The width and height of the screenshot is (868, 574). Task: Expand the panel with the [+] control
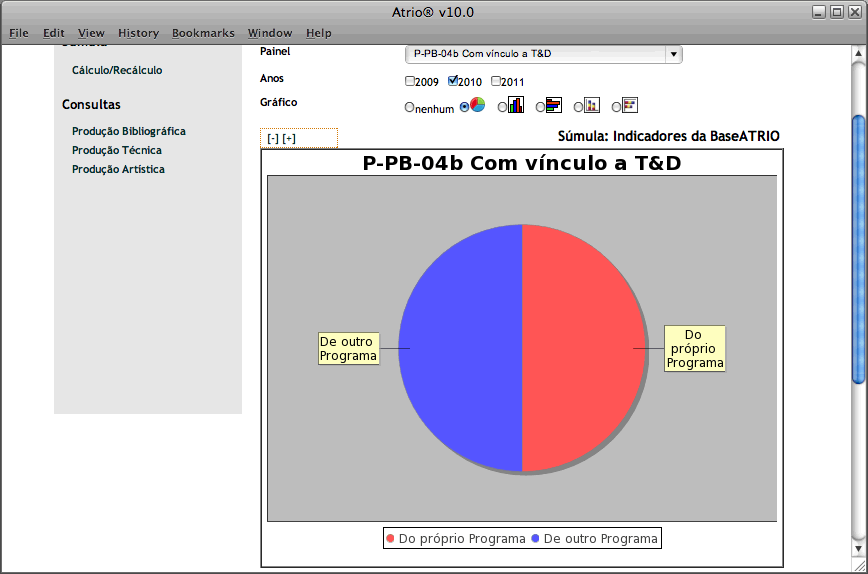point(289,139)
